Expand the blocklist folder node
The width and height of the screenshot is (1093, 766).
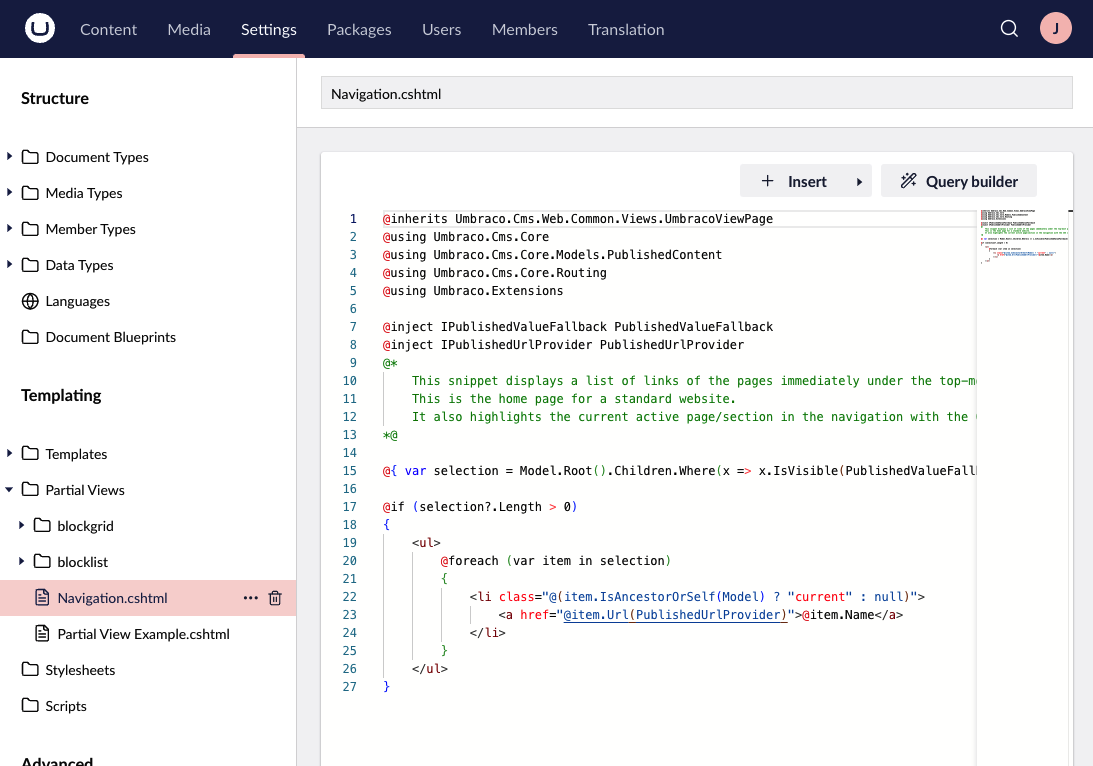[22, 561]
